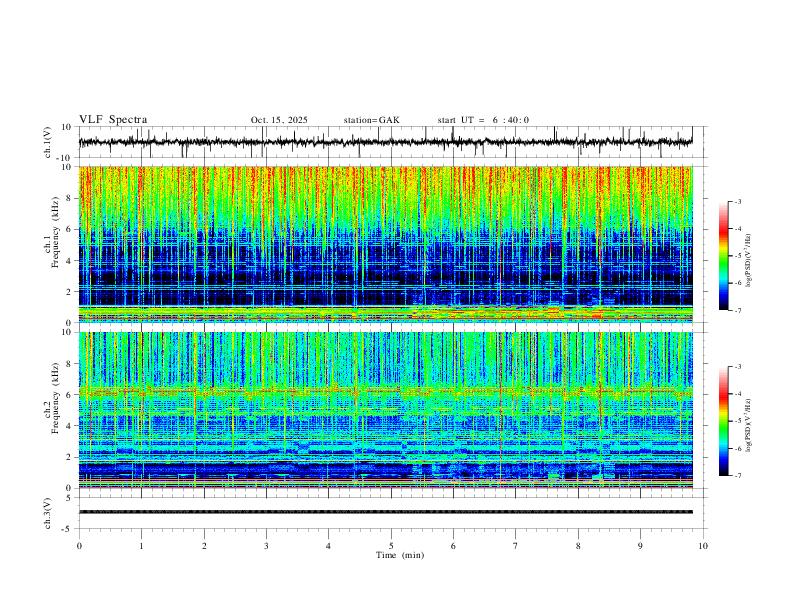The height and width of the screenshot is (612, 792).
Task: Click tick label "3" on the time axis
Action: [x=266, y=546]
